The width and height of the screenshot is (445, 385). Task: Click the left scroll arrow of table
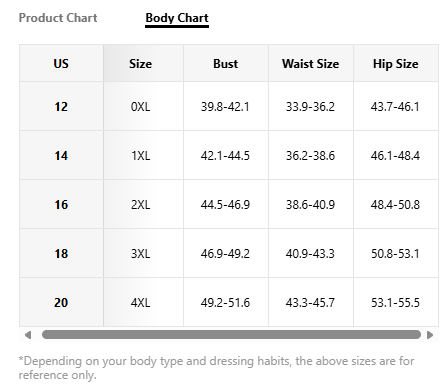[28, 335]
